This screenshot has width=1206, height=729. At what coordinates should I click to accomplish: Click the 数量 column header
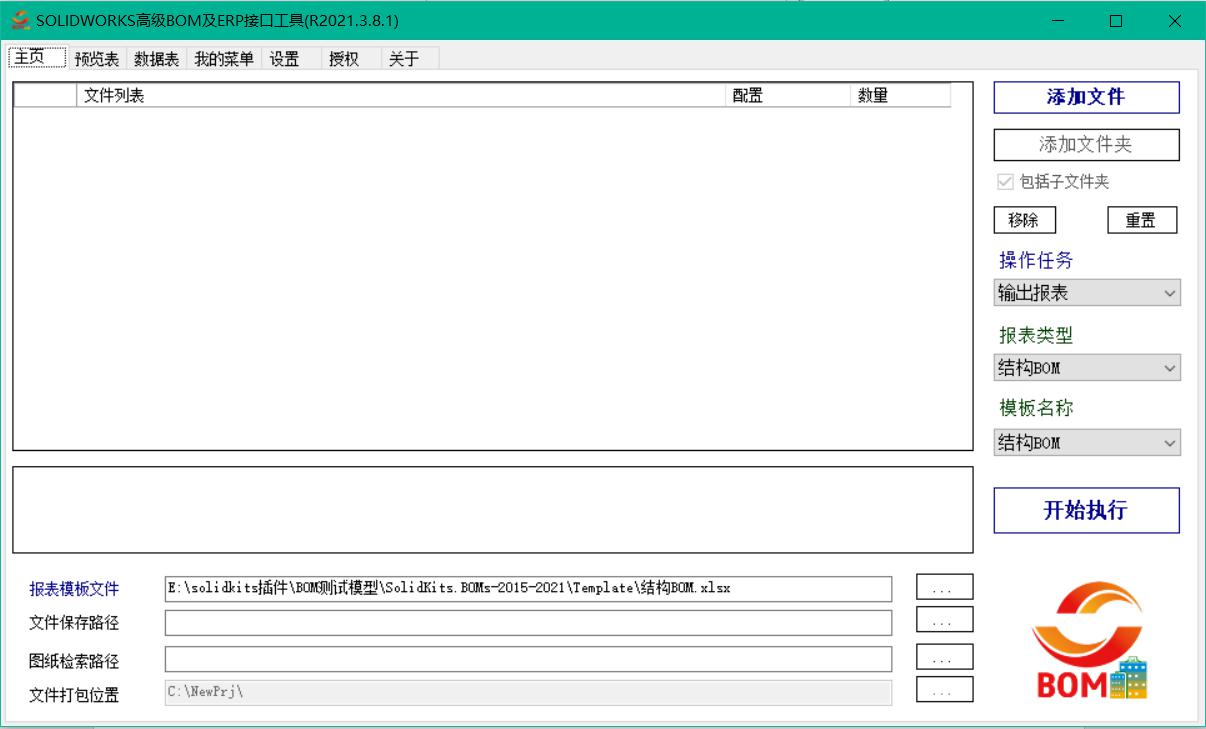point(900,95)
